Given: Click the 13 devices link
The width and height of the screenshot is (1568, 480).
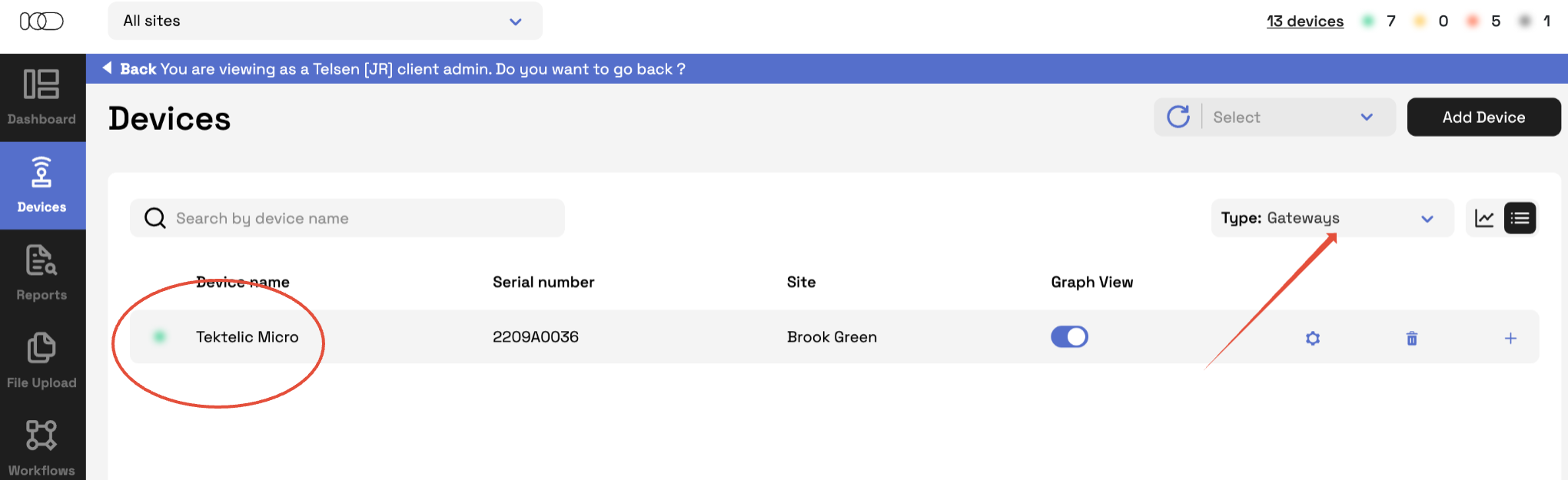Looking at the screenshot, I should (x=1304, y=22).
